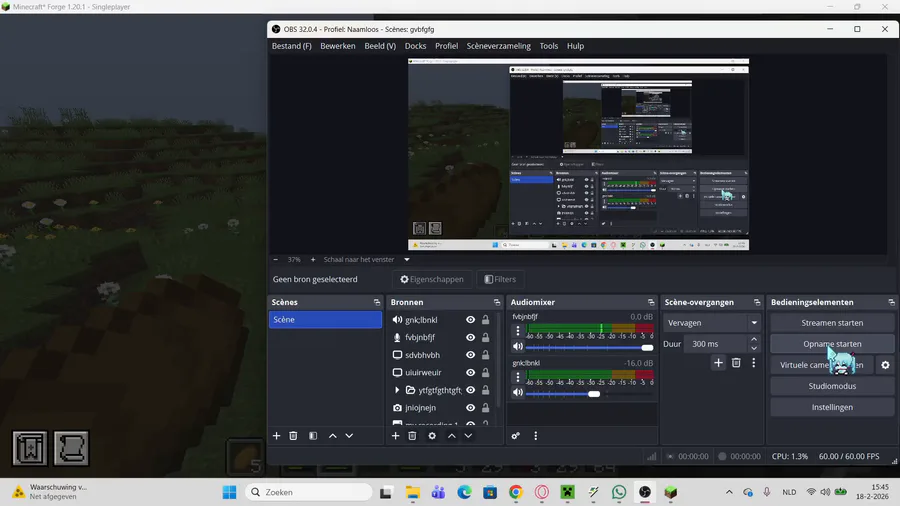Open fvbjnbfjf mixer channel options menu
The height and width of the screenshot is (506, 900).
pos(518,330)
